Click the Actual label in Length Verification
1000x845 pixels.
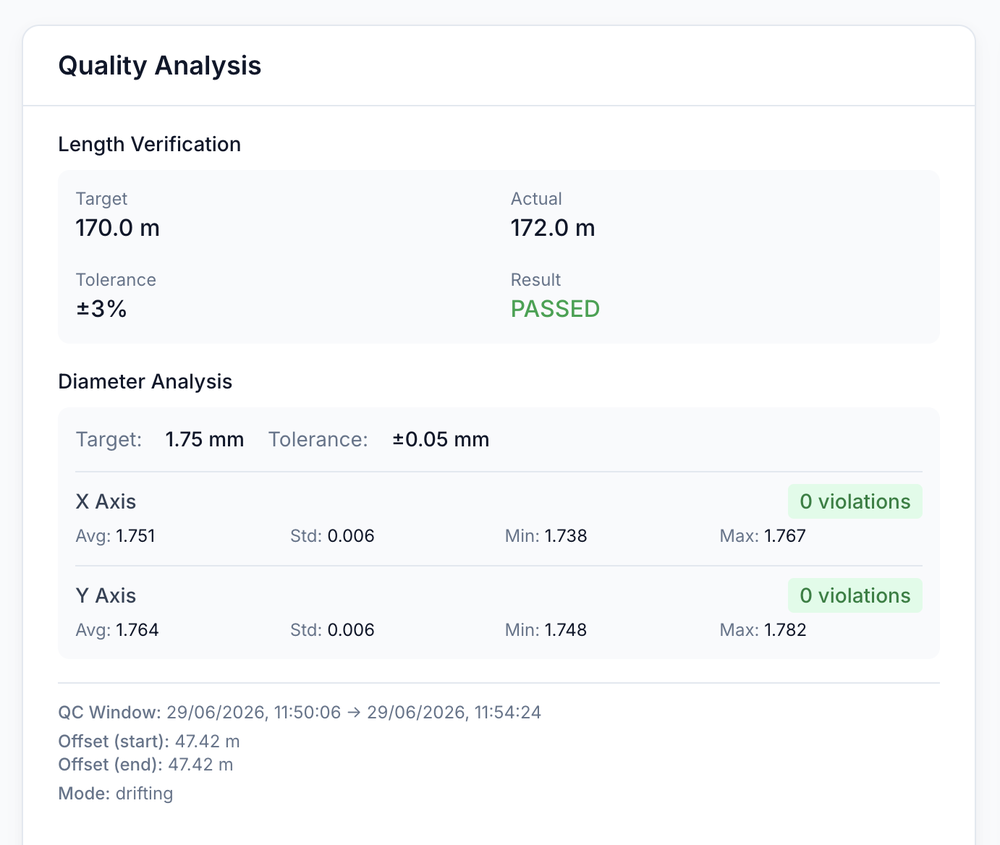coord(536,199)
